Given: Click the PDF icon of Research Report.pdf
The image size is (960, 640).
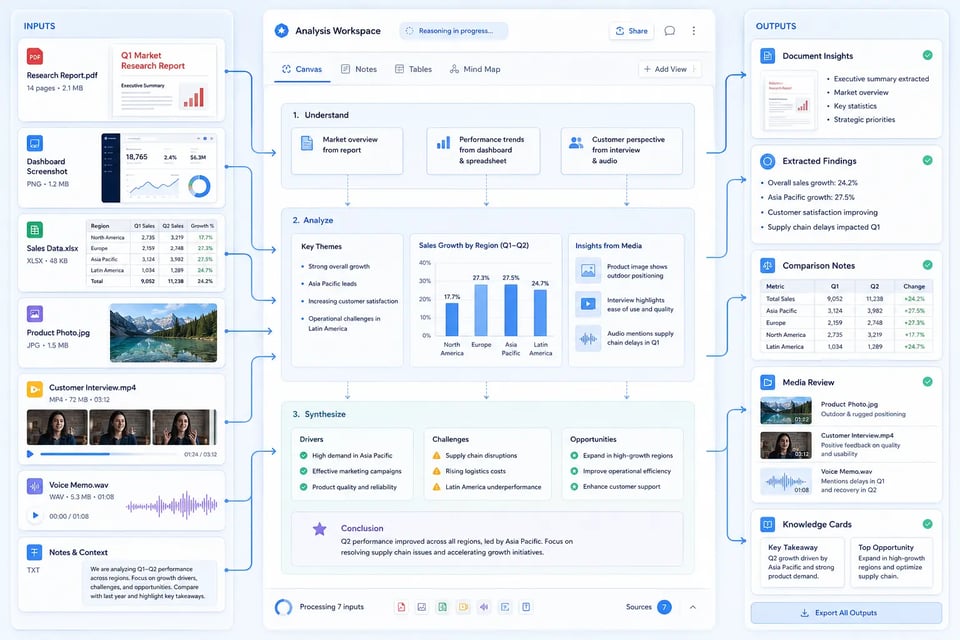Looking at the screenshot, I should (x=35, y=56).
